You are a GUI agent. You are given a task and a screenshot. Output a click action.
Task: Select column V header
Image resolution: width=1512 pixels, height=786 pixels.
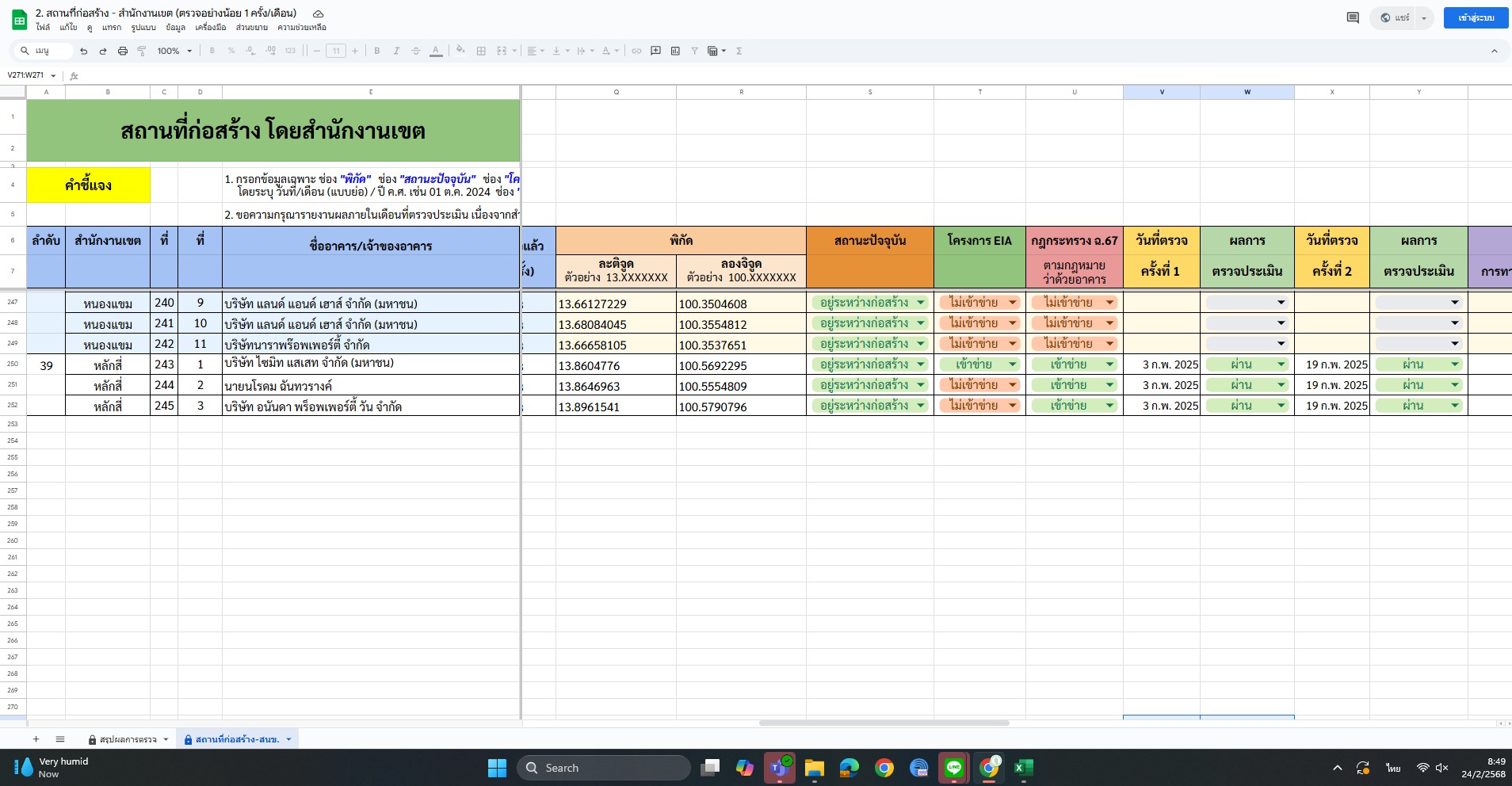point(1162,92)
